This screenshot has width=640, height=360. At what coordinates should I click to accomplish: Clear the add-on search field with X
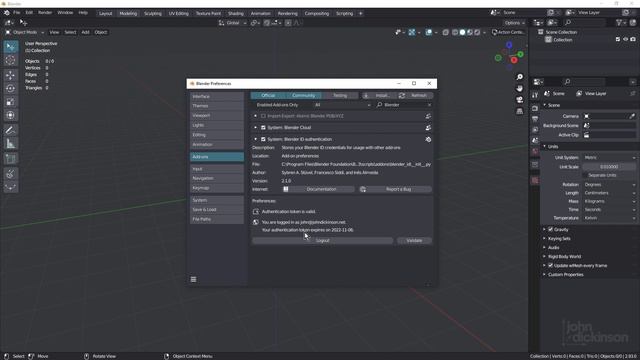pyautogui.click(x=429, y=105)
